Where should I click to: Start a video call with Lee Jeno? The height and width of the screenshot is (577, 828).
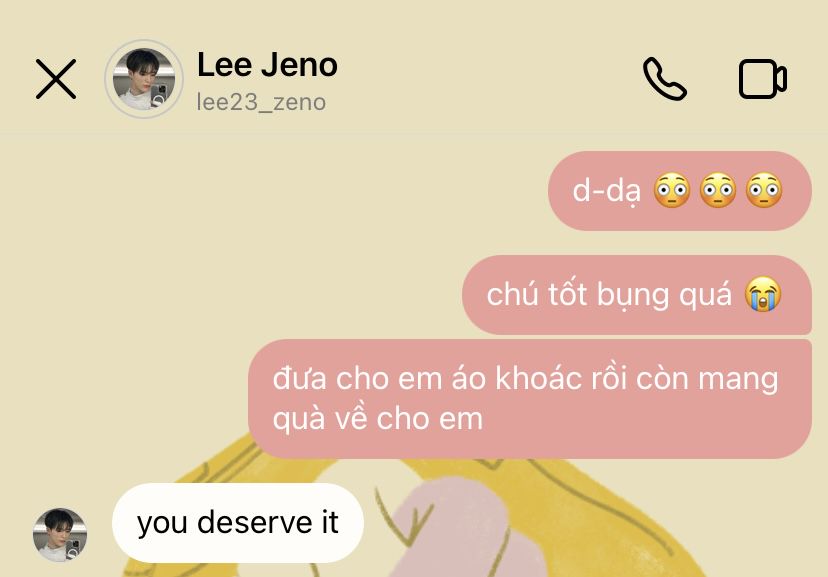(x=763, y=79)
